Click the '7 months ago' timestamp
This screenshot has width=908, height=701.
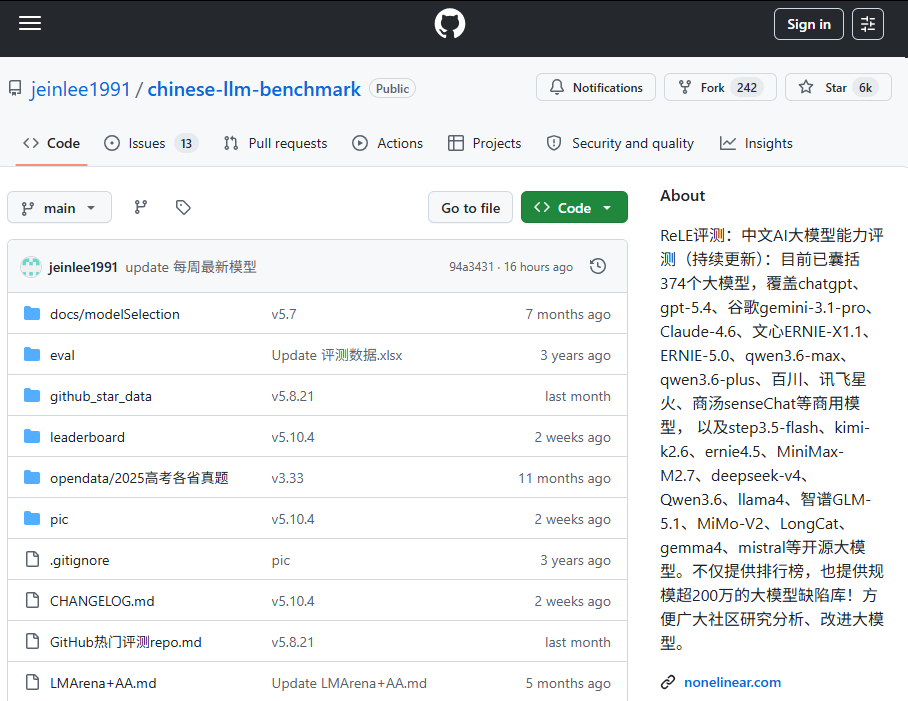pos(568,314)
